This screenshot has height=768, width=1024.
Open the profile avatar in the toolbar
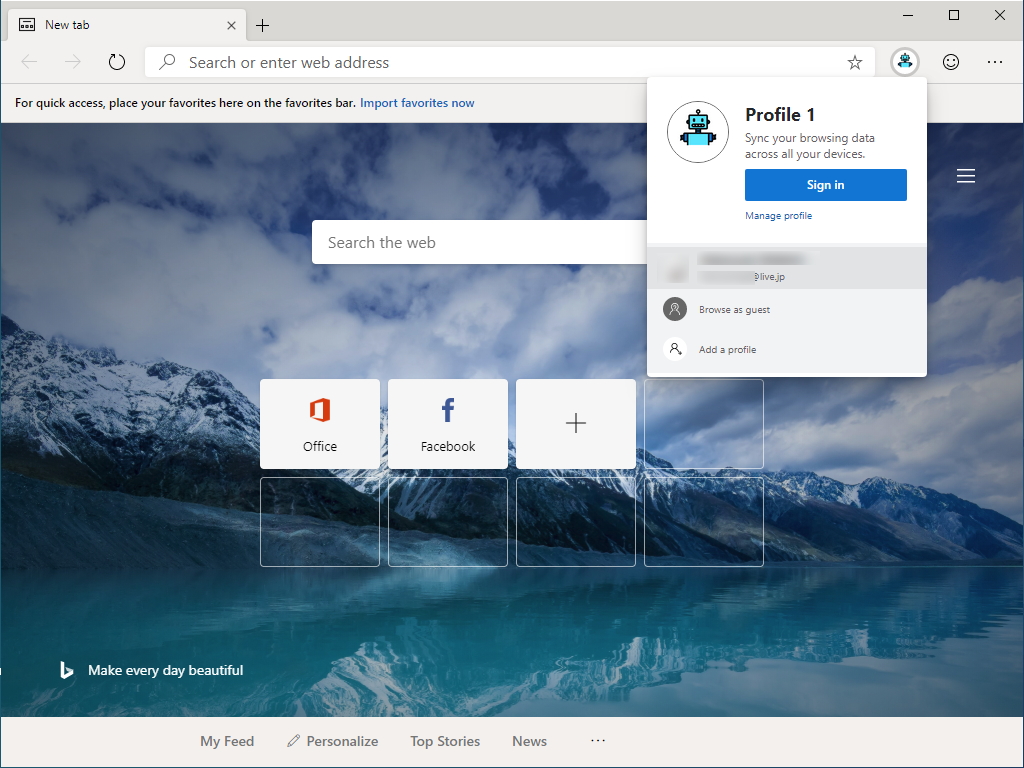[904, 61]
